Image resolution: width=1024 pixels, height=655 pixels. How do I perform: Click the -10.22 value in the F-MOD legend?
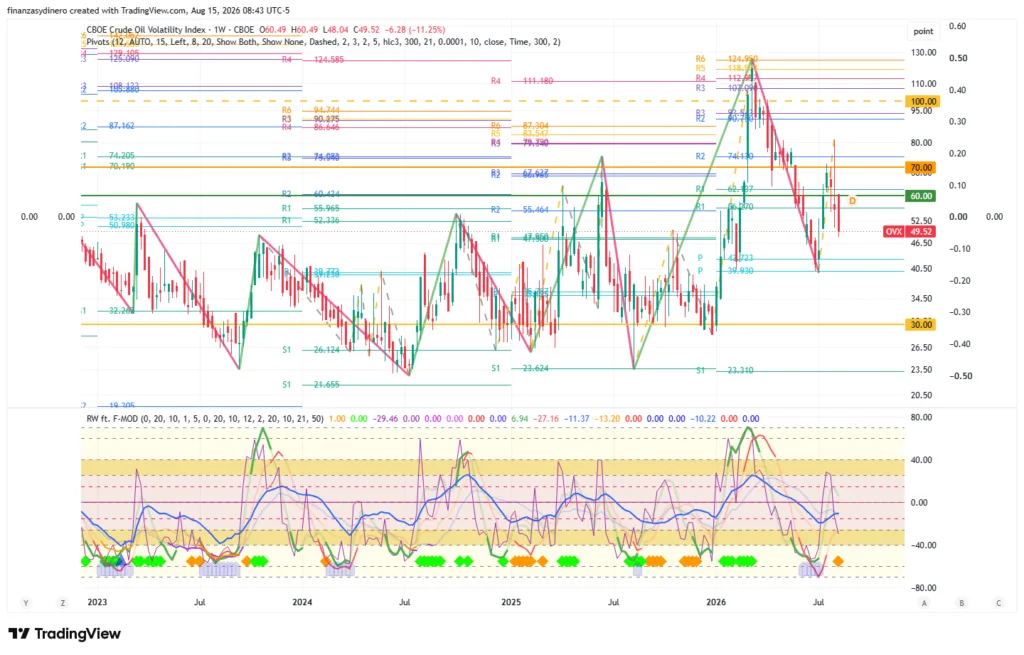tap(703, 419)
